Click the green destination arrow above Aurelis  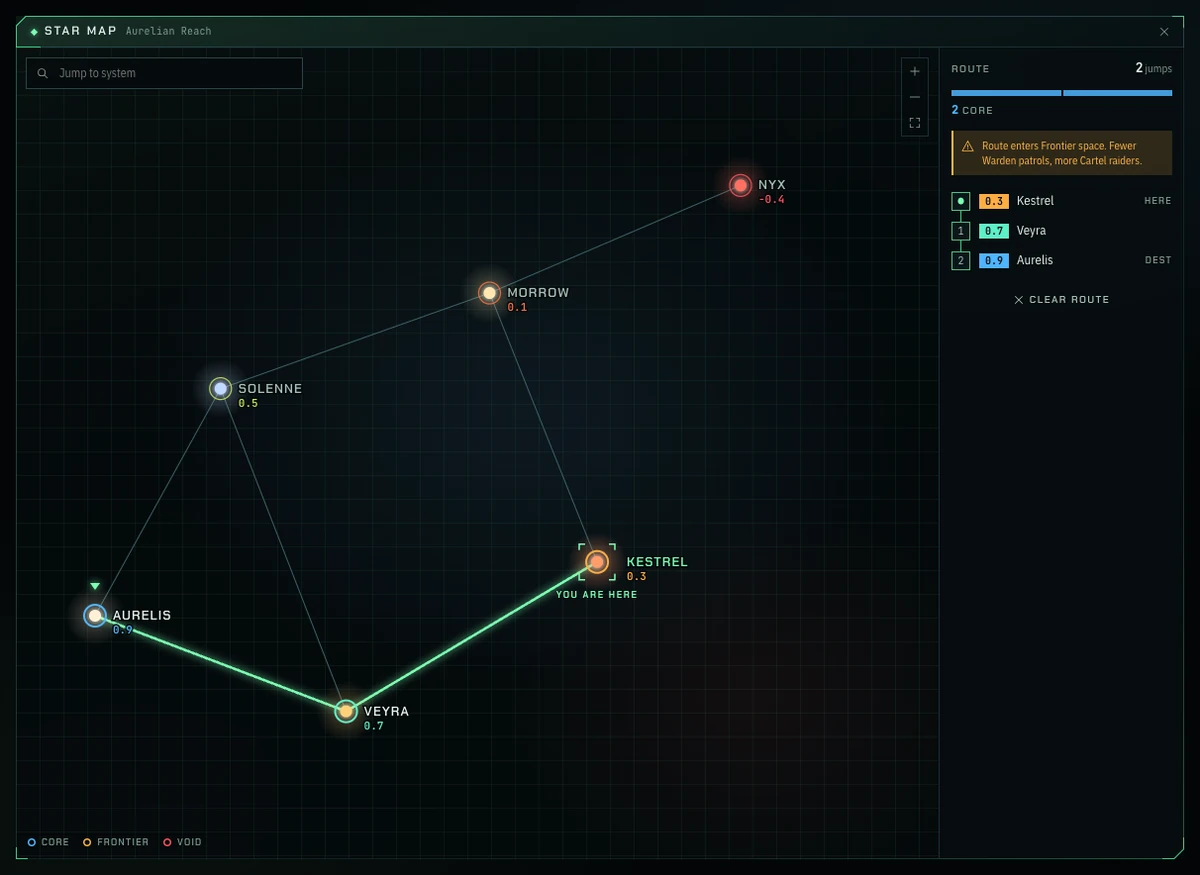[95, 586]
